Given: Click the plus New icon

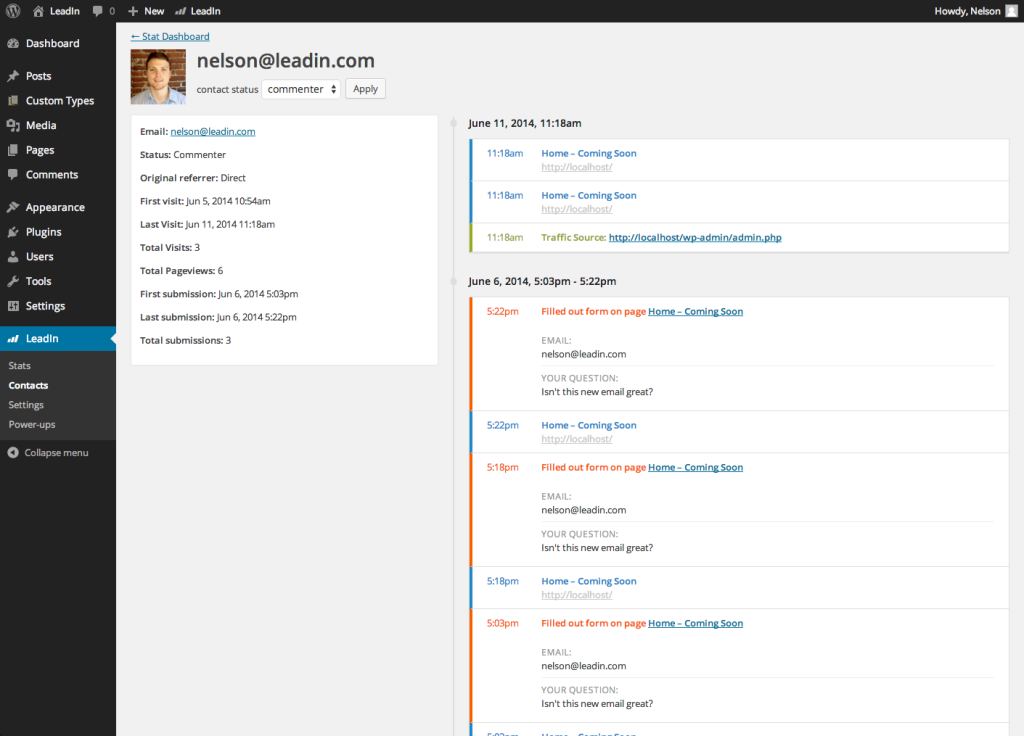Looking at the screenshot, I should click(133, 11).
